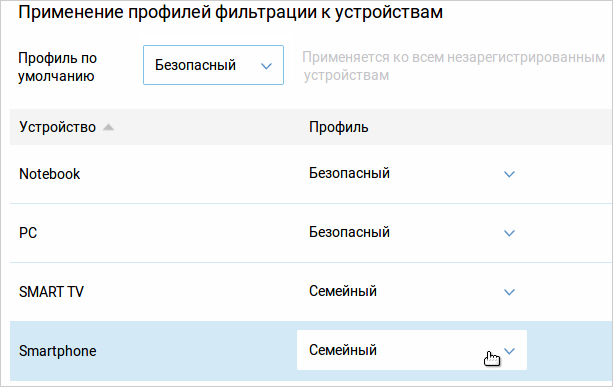This screenshot has width=613, height=387.
Task: Select the PC device row
Action: 311,233
